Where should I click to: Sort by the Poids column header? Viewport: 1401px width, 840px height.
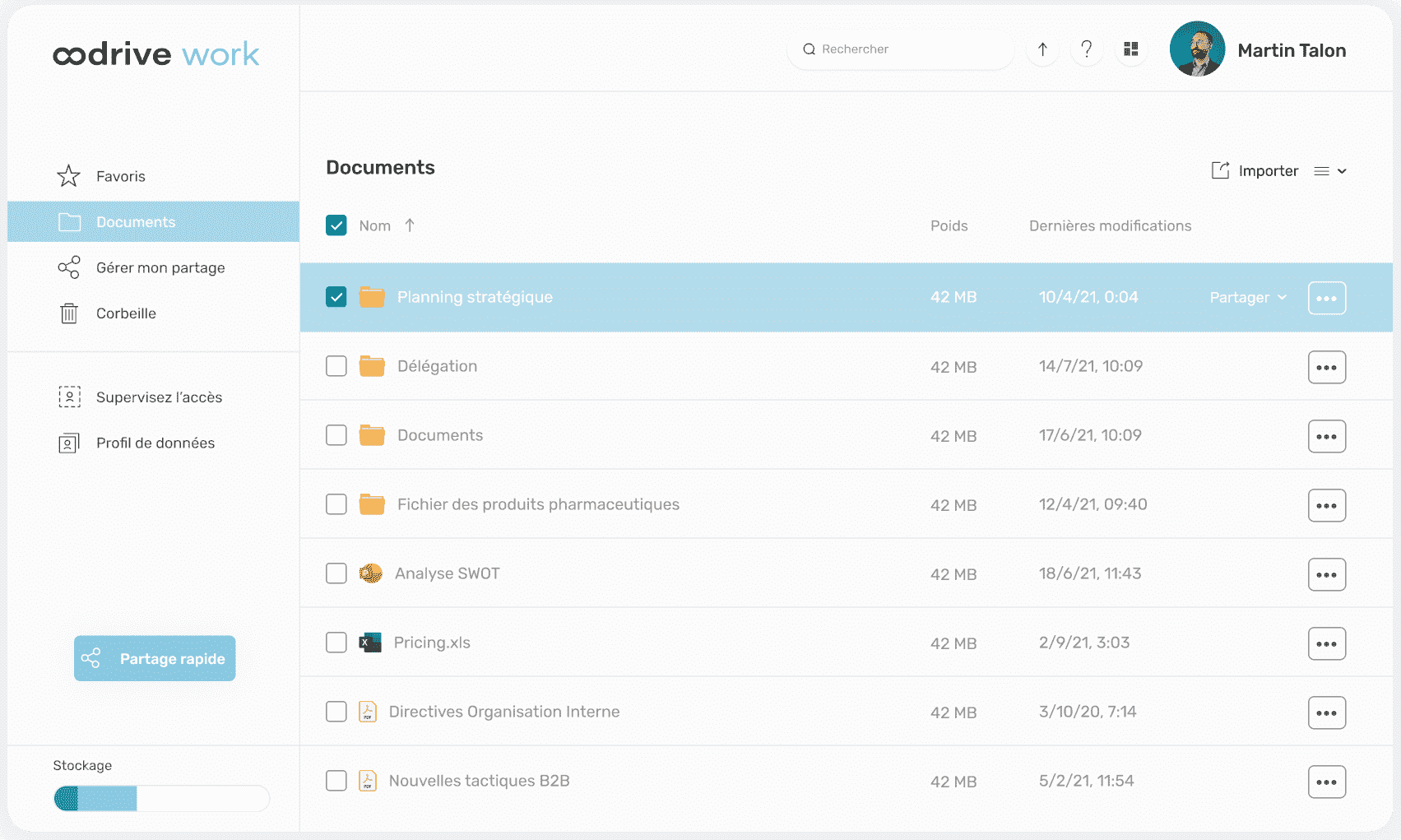tap(949, 225)
